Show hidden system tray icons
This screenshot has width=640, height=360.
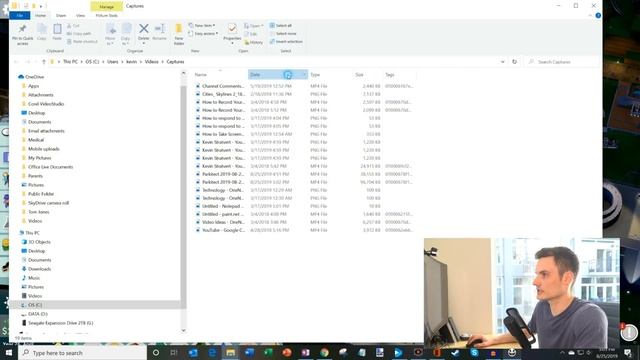point(562,352)
